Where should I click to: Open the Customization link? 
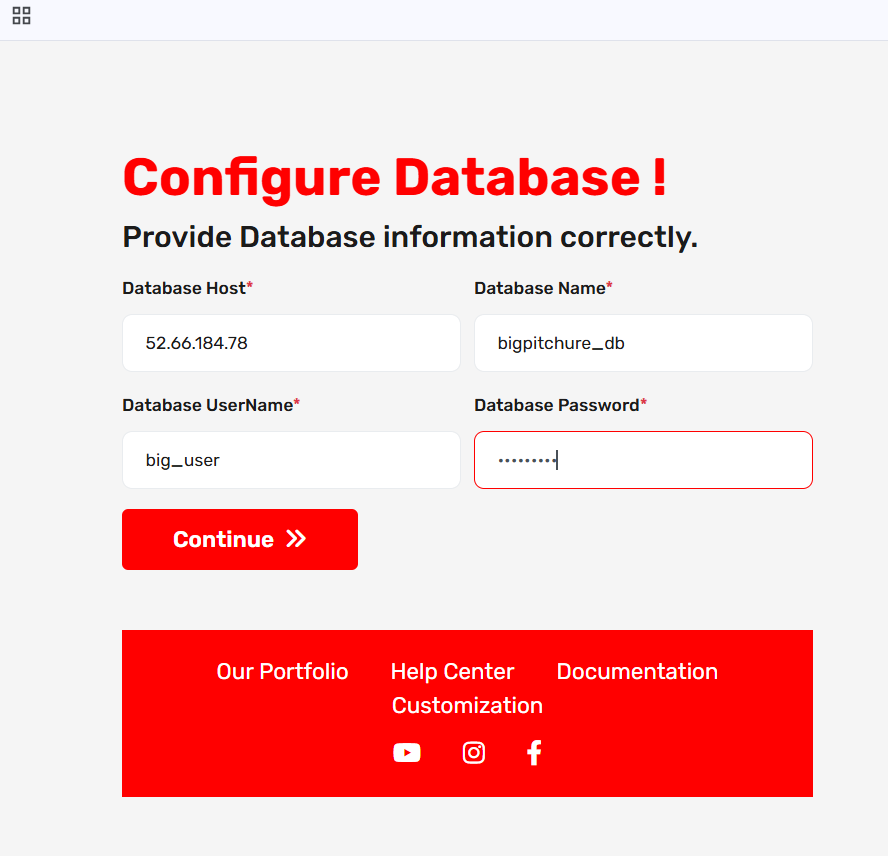coord(467,706)
